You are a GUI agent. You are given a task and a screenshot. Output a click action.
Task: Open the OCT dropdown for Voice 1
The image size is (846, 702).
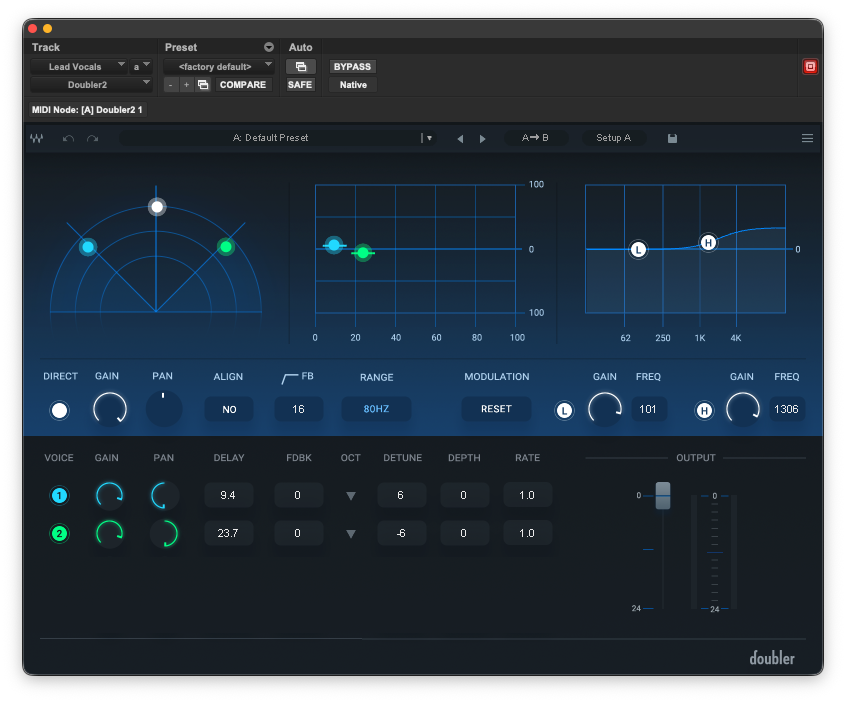(x=351, y=495)
